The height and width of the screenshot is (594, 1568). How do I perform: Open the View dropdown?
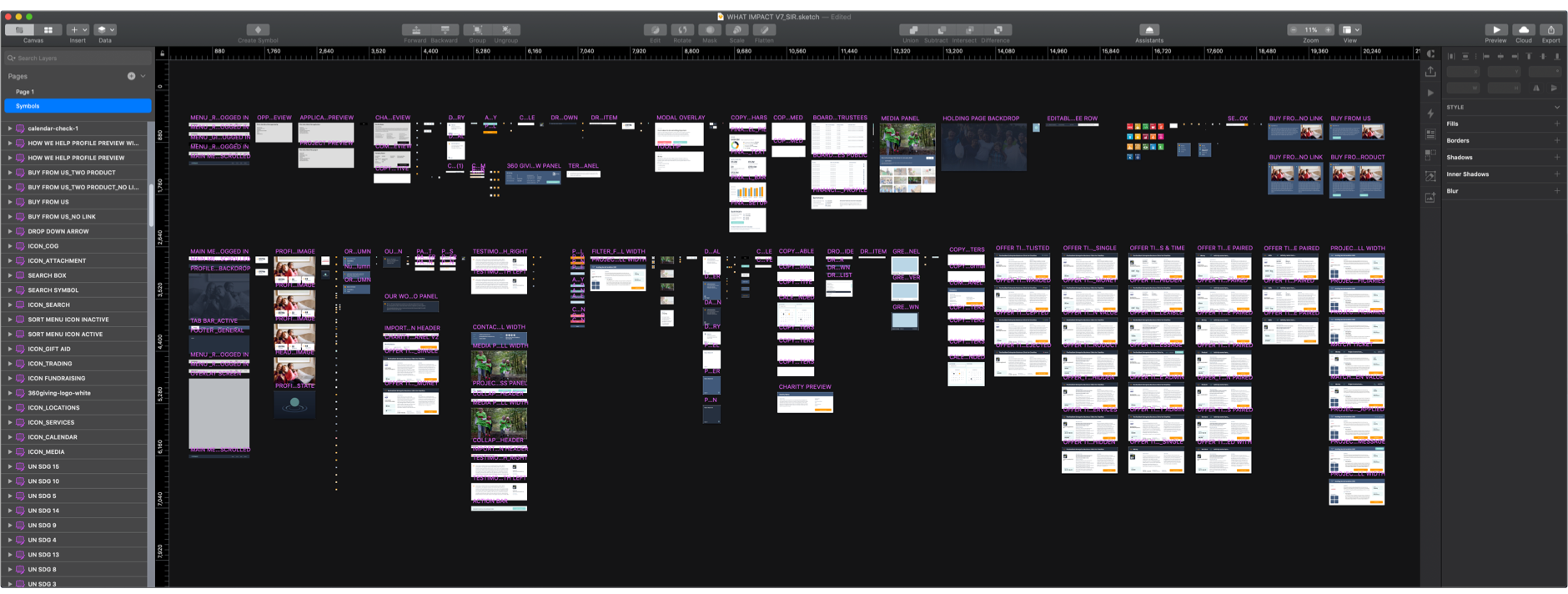1349,30
